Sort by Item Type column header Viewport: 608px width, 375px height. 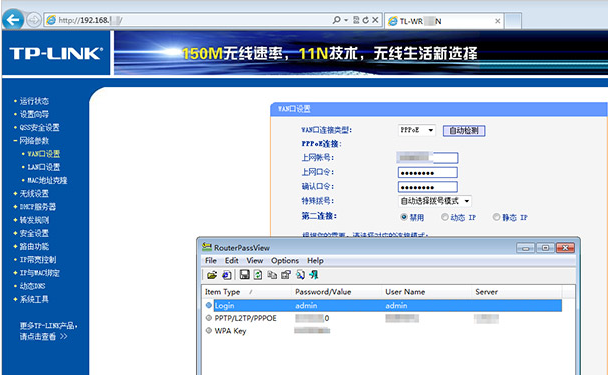tap(247, 292)
